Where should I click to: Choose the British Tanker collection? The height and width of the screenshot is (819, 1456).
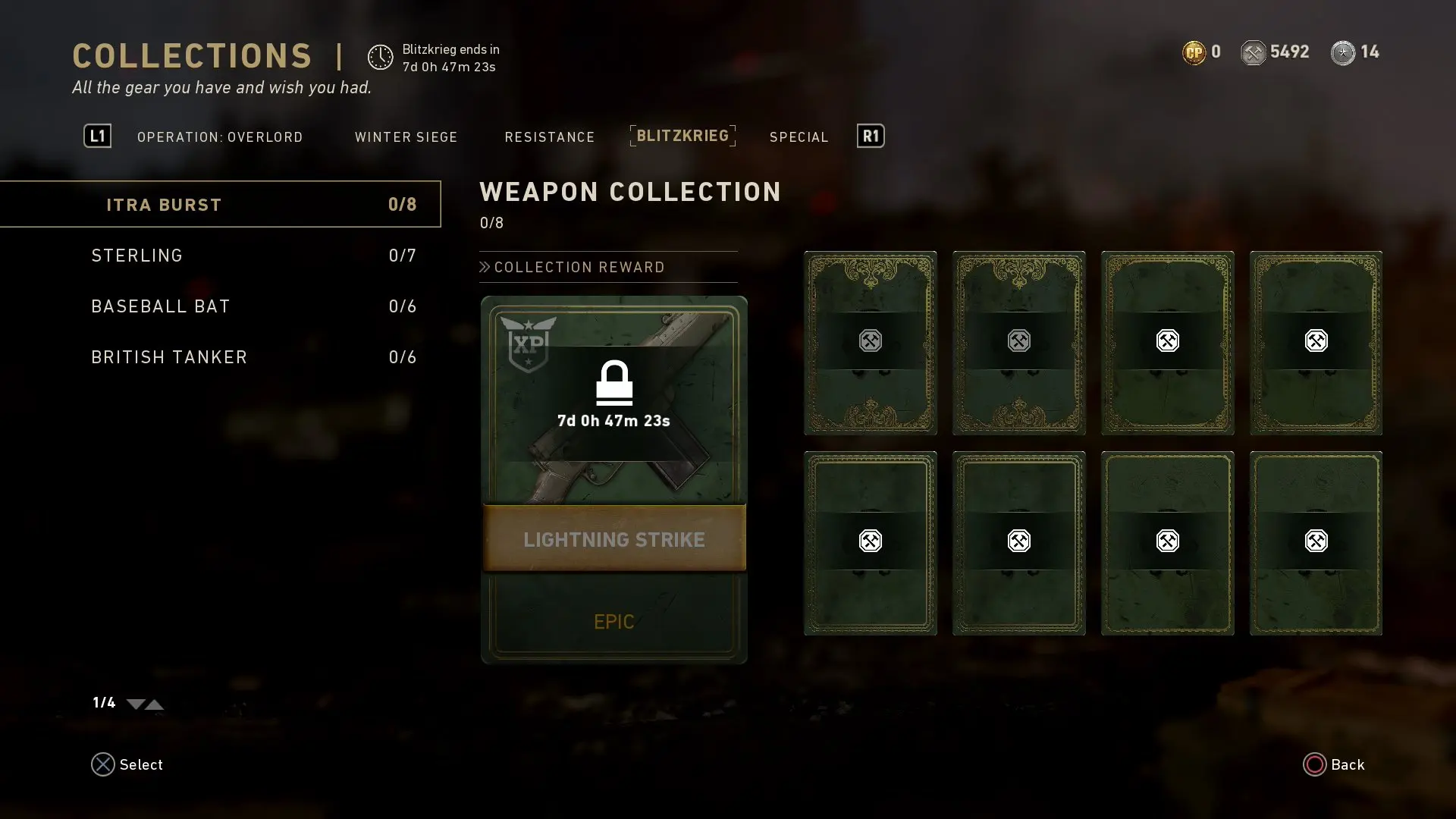coord(220,357)
